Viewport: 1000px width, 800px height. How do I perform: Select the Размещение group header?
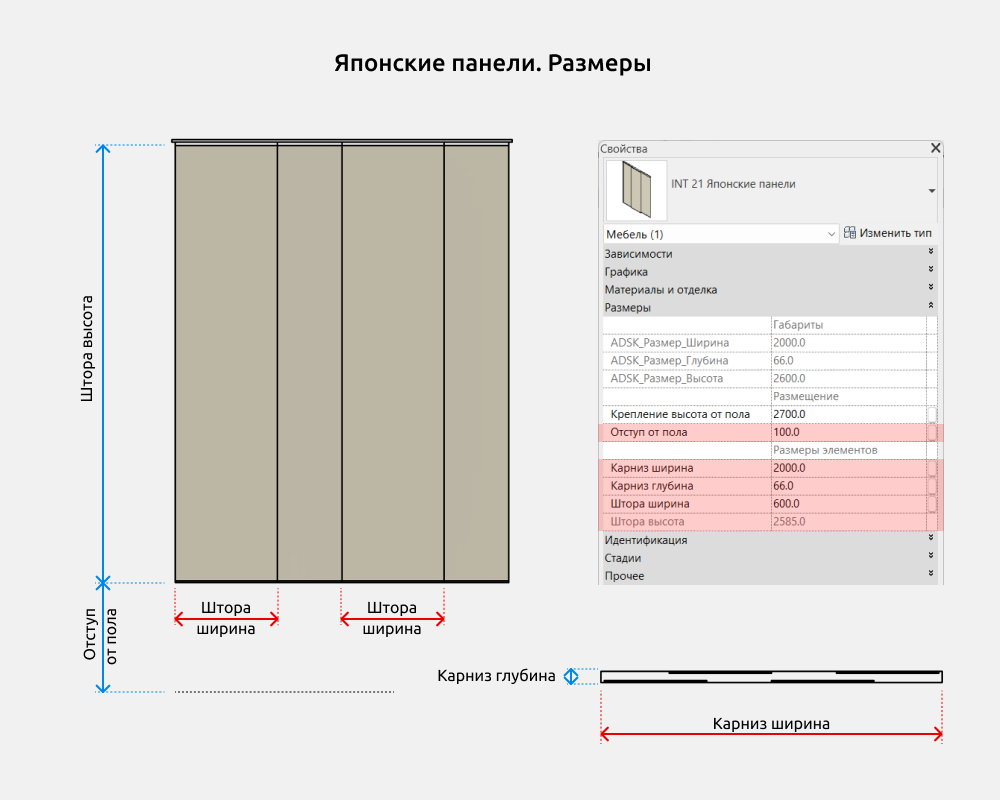pos(805,396)
